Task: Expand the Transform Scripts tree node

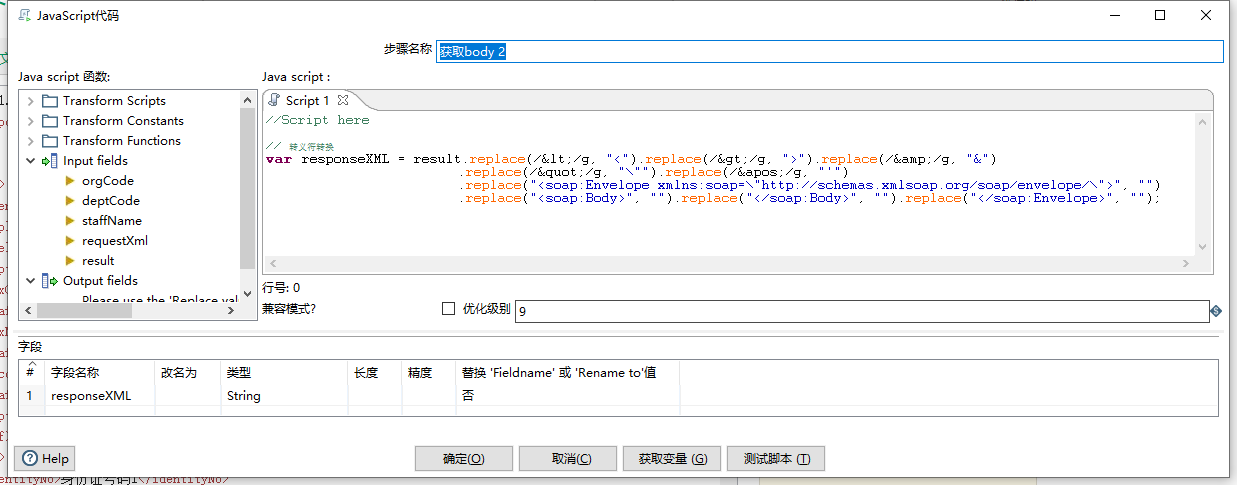Action: 30,101
